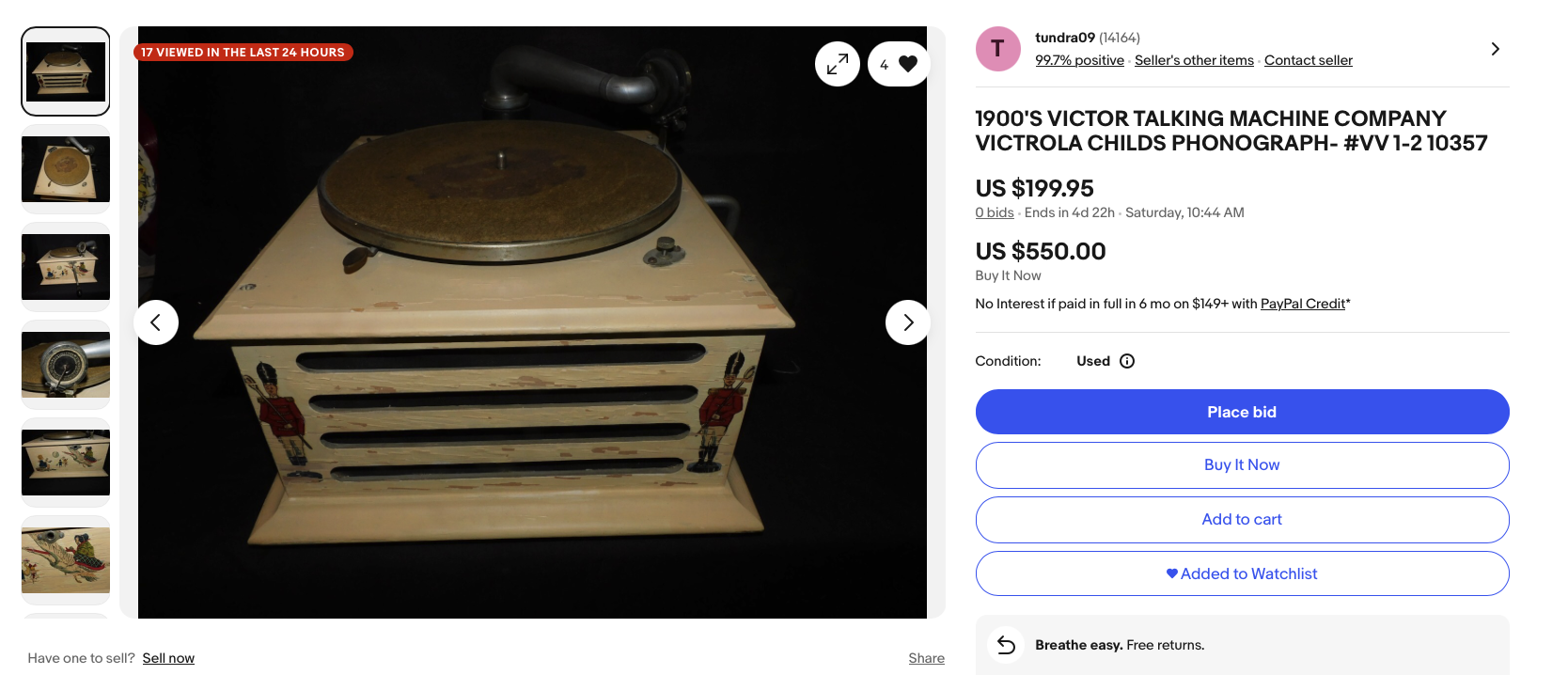
Task: Click the Sell now link
Action: (168, 658)
